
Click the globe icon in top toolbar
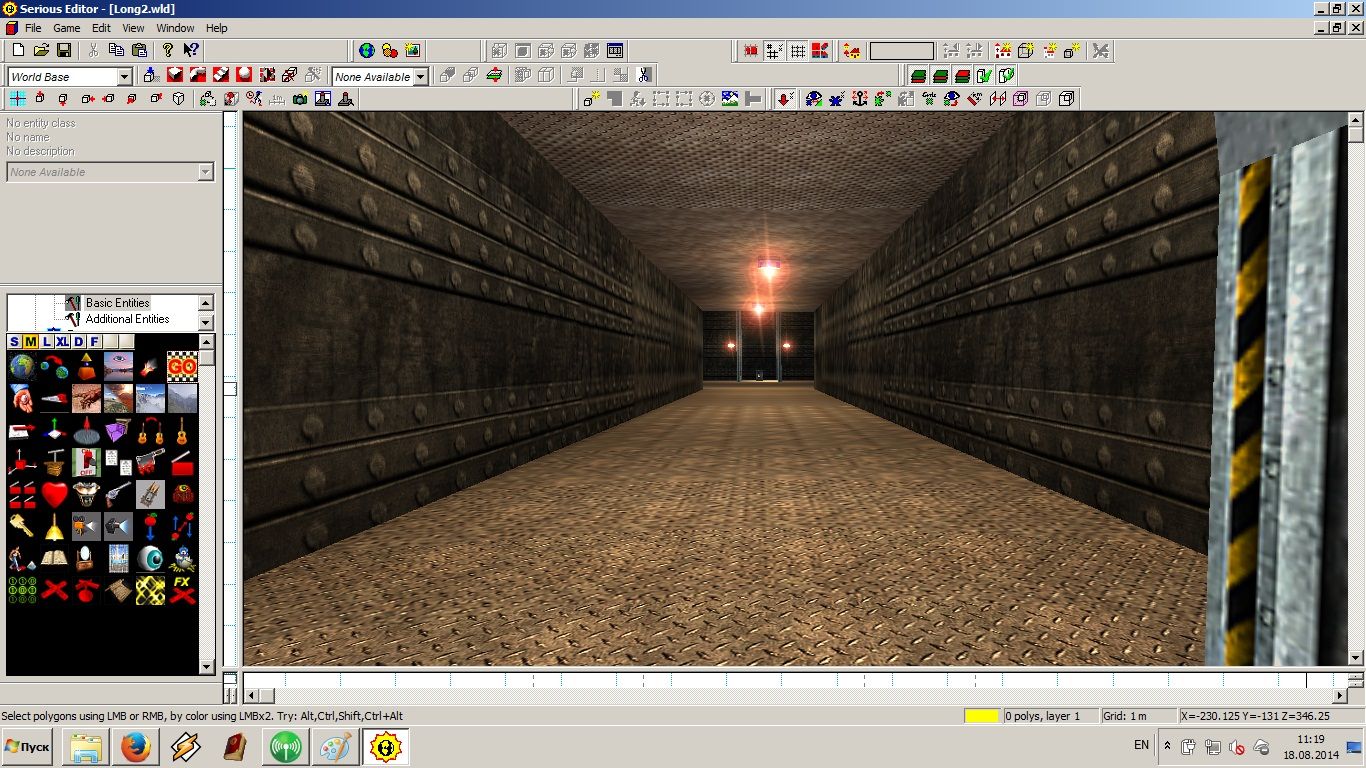pos(367,51)
